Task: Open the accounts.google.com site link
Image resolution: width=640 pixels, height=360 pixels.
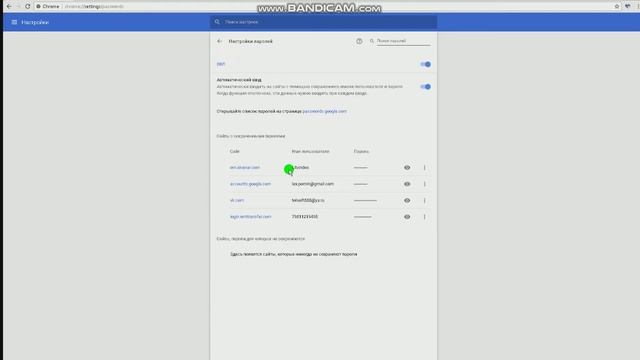Action: coord(250,184)
